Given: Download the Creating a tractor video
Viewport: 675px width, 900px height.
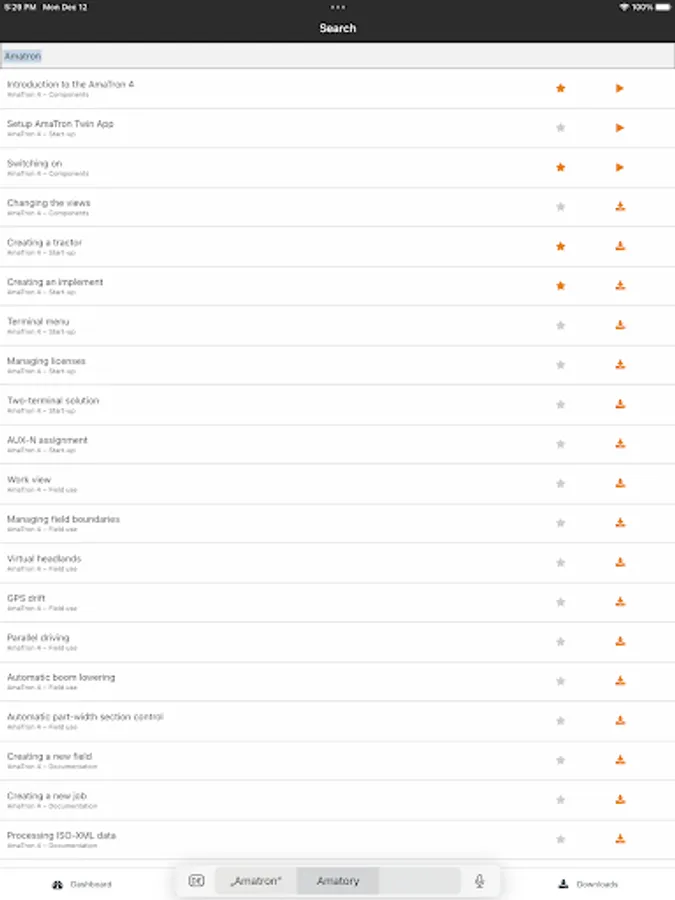Looking at the screenshot, I should [620, 246].
